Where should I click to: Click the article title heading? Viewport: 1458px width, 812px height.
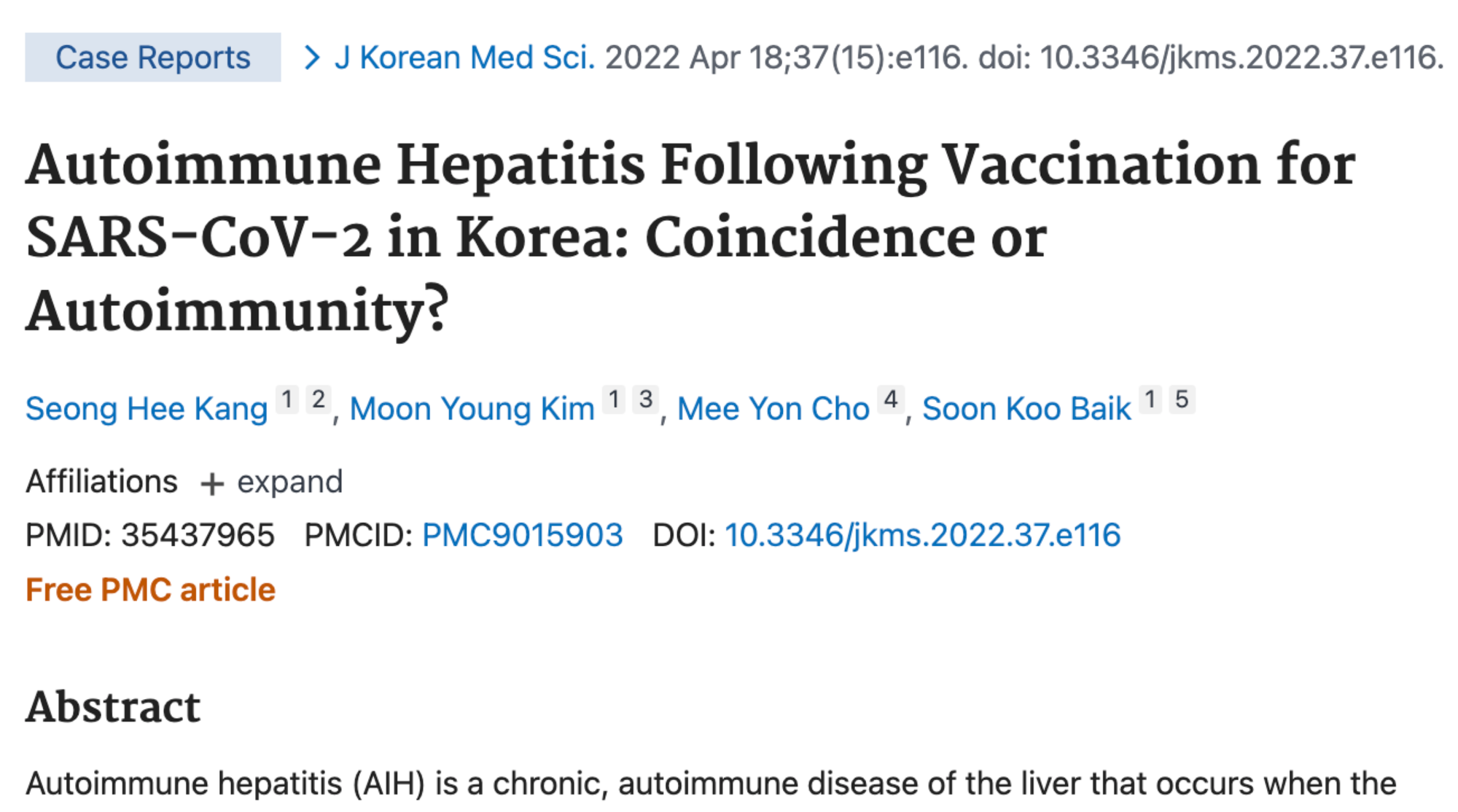click(690, 238)
